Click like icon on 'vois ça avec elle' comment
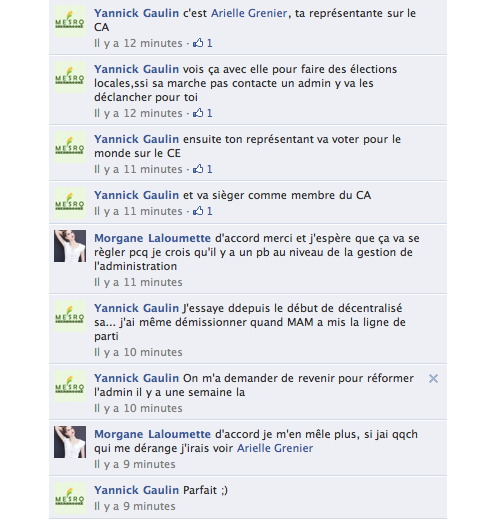The image size is (483, 519). 198,113
